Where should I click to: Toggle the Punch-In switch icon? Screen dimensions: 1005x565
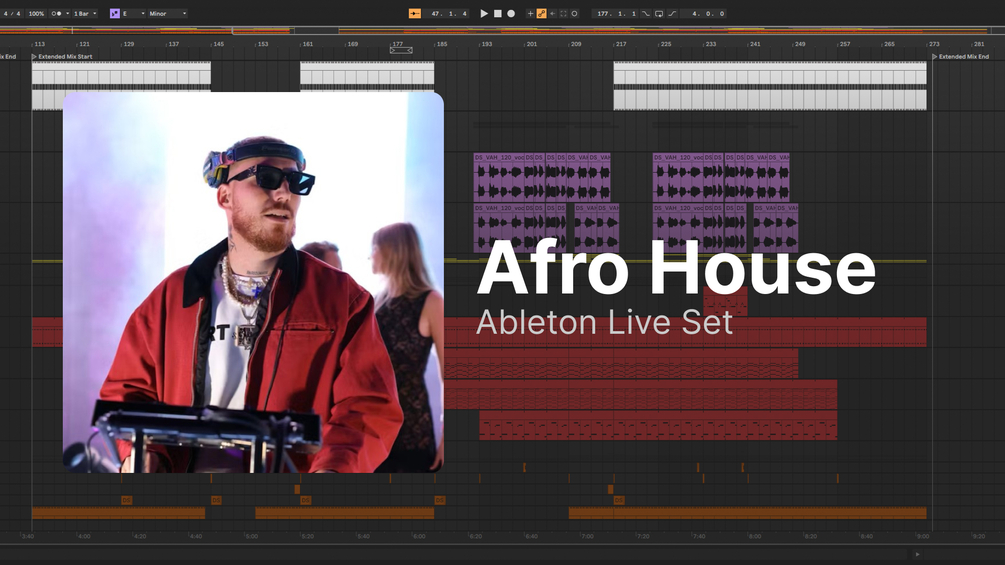(x=646, y=13)
